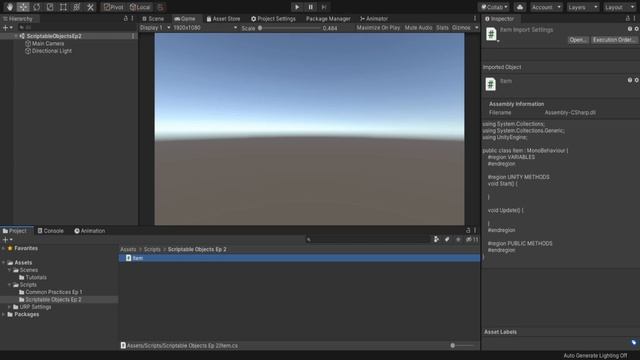Viewport: 640px width, 360px height.
Task: Open Project create plus dropdown
Action: 8,240
